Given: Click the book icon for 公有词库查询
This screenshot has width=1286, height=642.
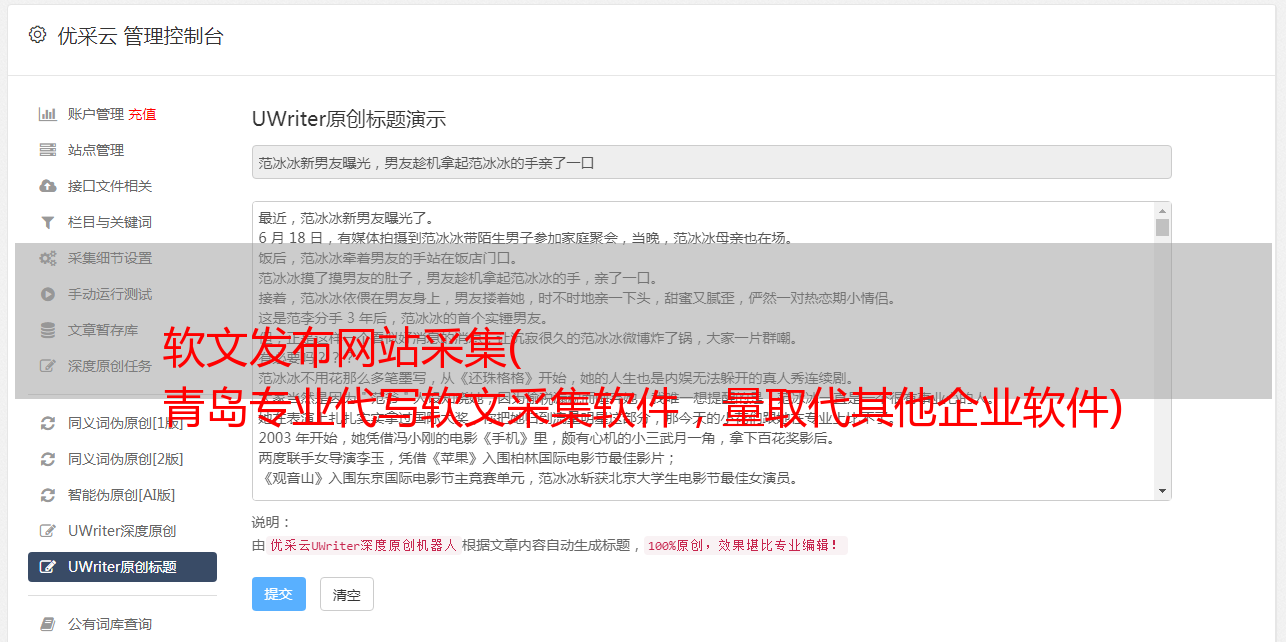Looking at the screenshot, I should coord(47,624).
